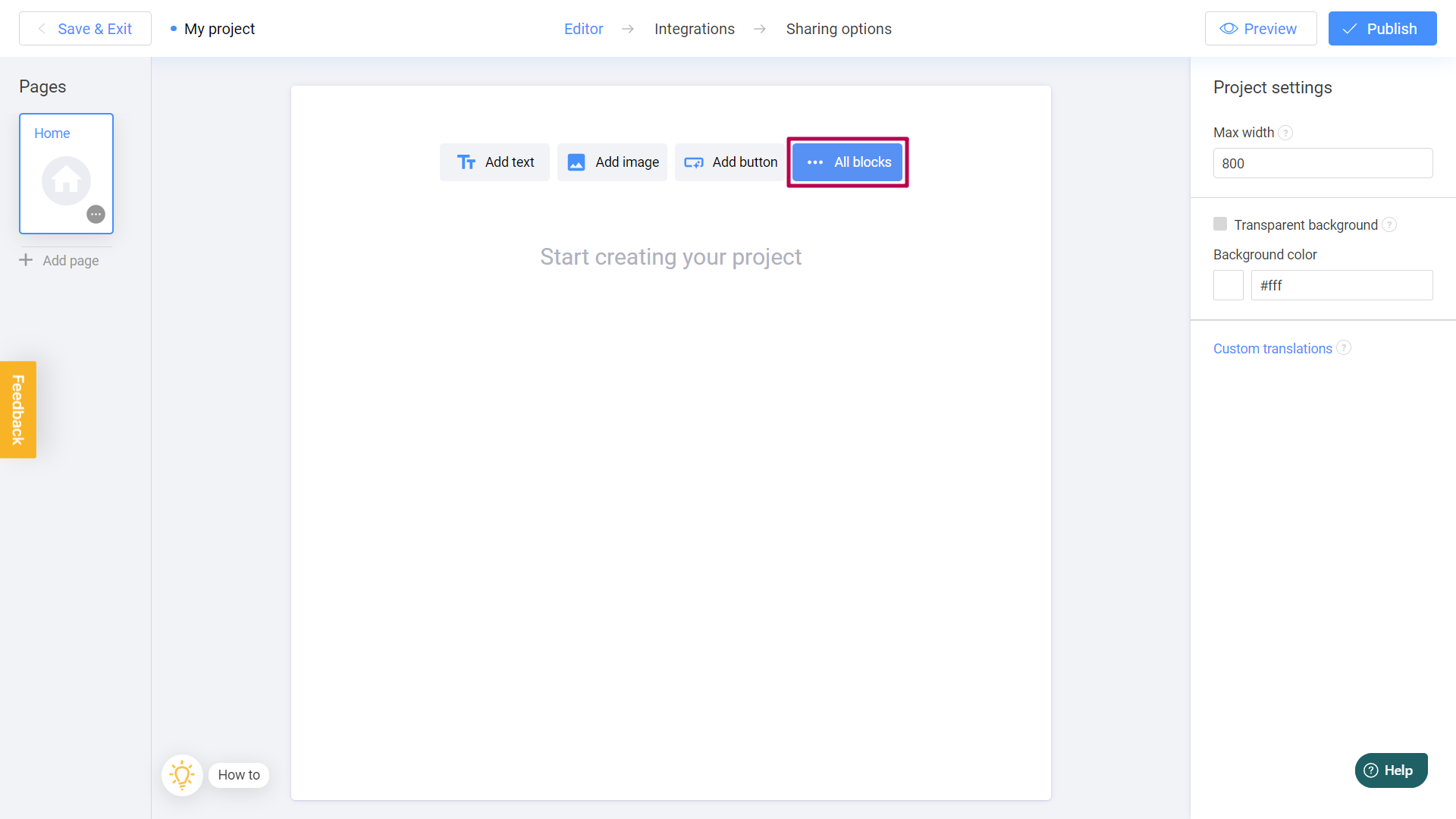Image resolution: width=1456 pixels, height=819 pixels.
Task: Select Integrations navigation step
Action: click(694, 29)
